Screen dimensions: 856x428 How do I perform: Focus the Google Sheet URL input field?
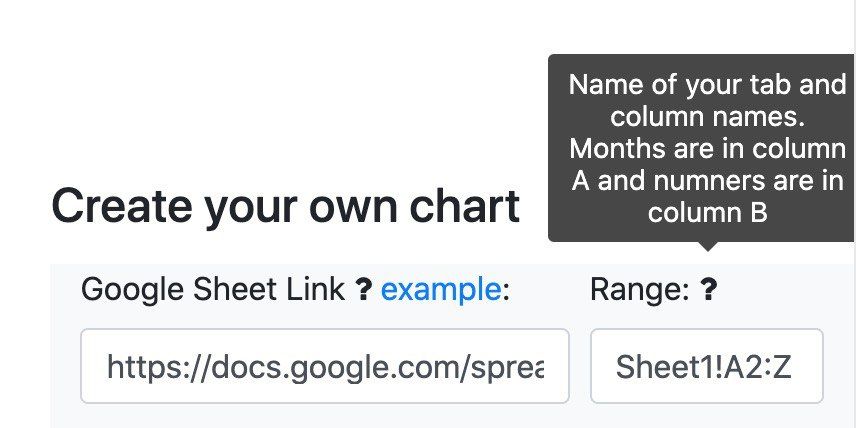click(x=324, y=366)
